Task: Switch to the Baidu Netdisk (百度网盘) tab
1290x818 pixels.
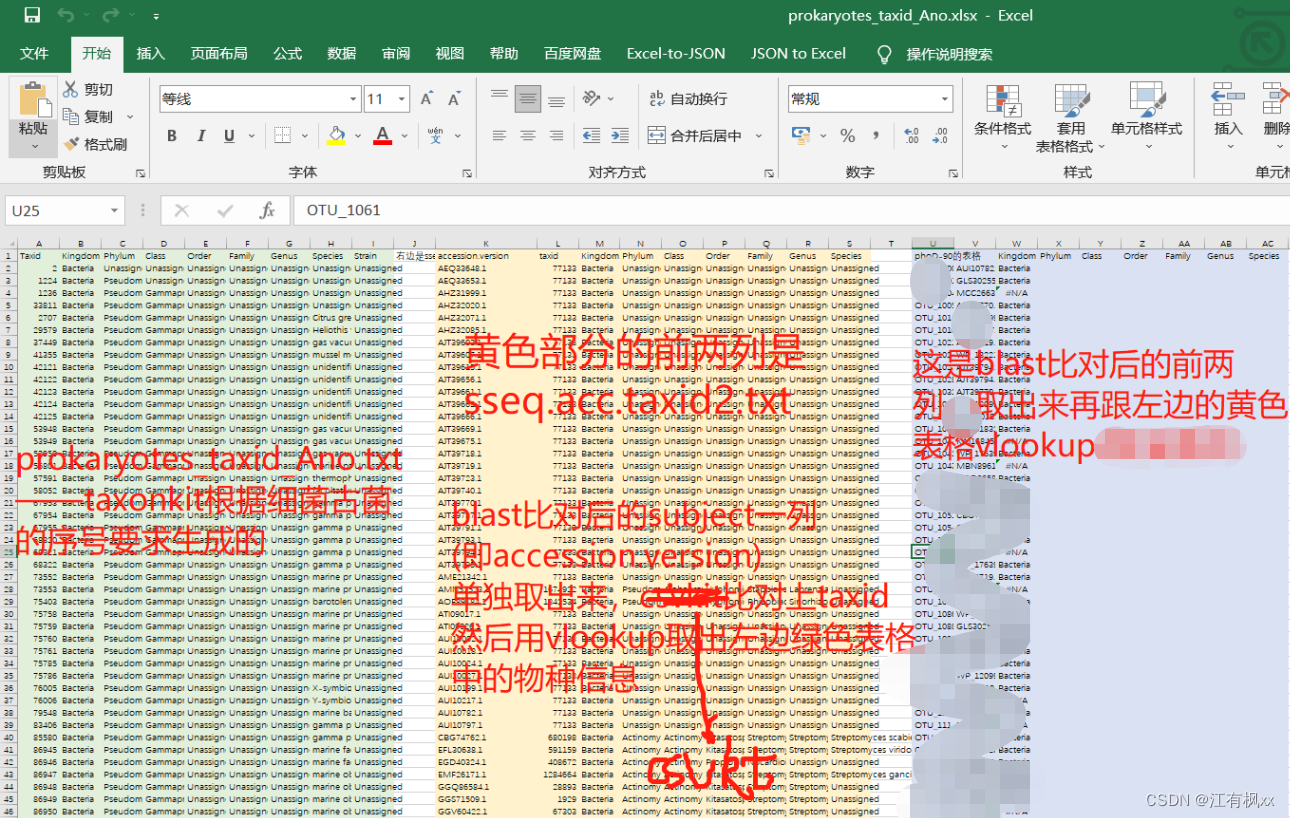Action: point(573,53)
